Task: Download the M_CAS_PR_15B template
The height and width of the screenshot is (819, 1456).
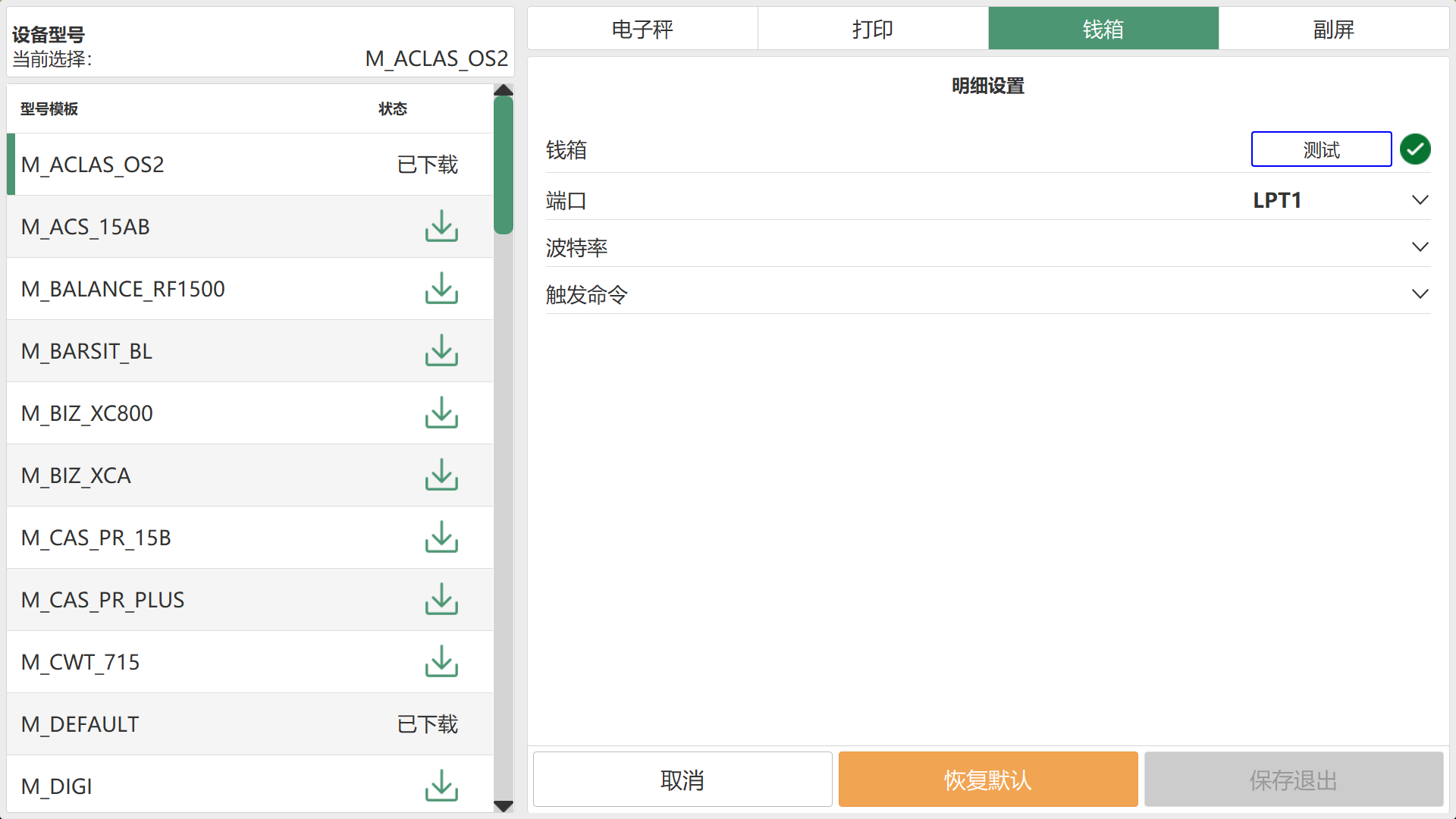Action: [x=441, y=537]
